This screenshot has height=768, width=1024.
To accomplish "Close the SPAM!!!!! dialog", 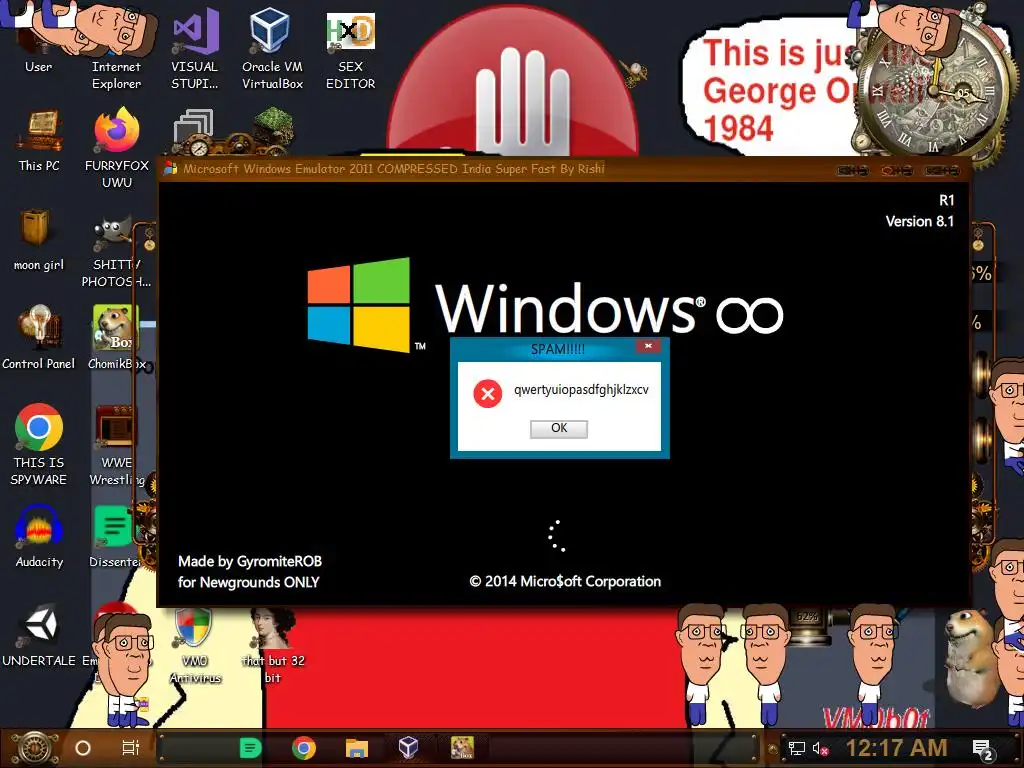I will click(x=648, y=346).
